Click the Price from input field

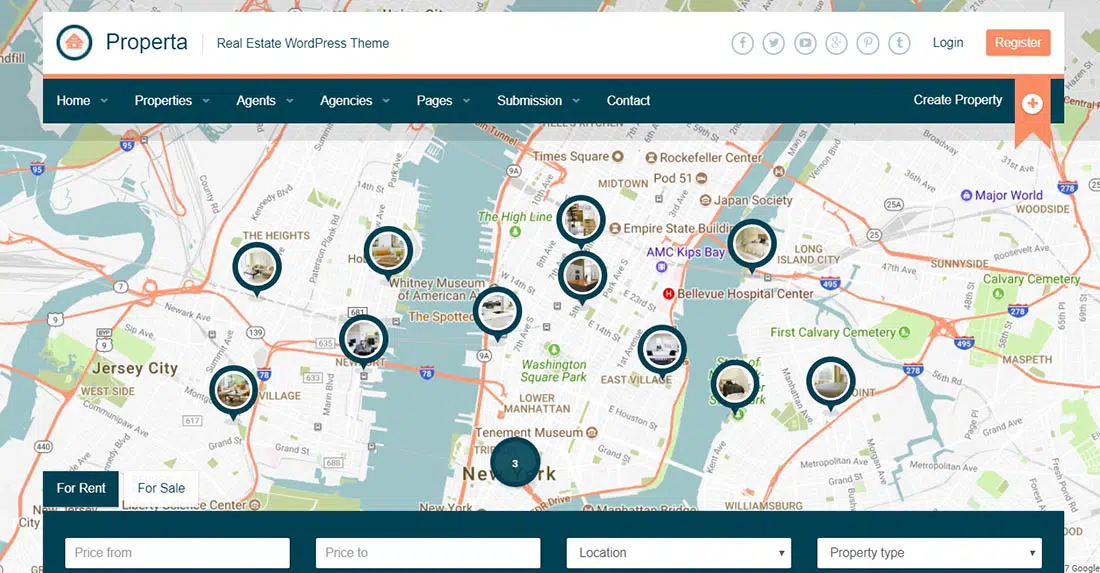[177, 553]
